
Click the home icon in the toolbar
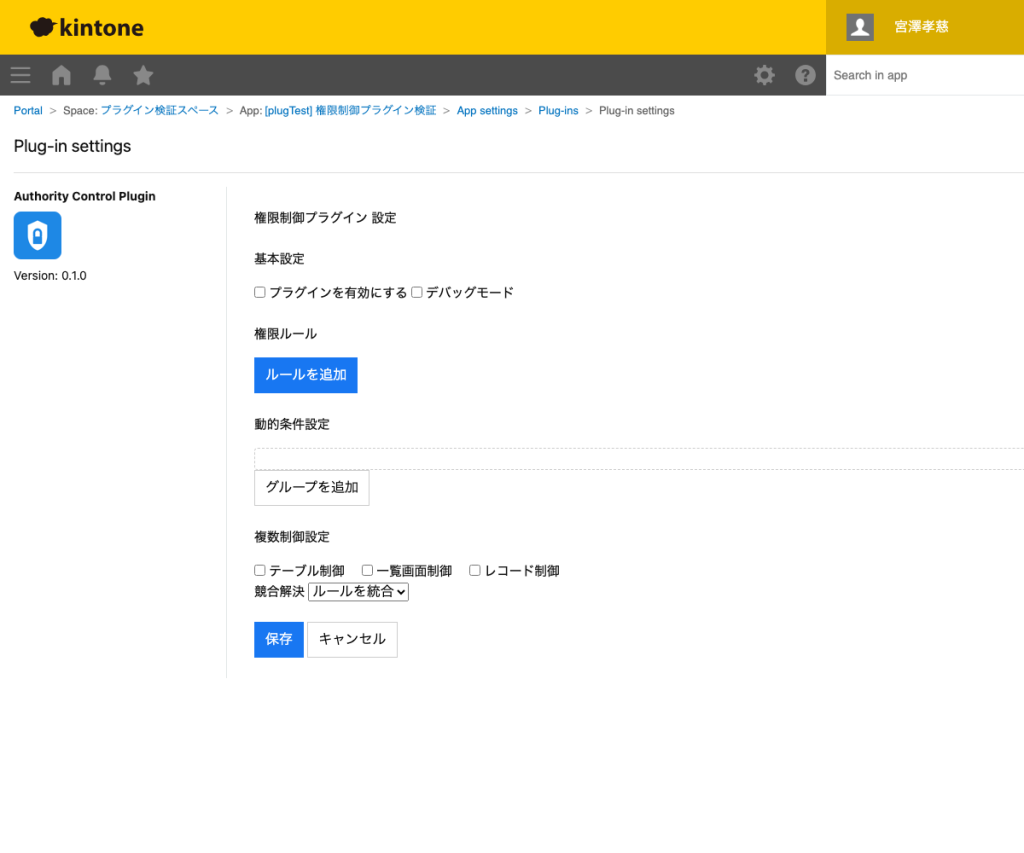pyautogui.click(x=60, y=75)
